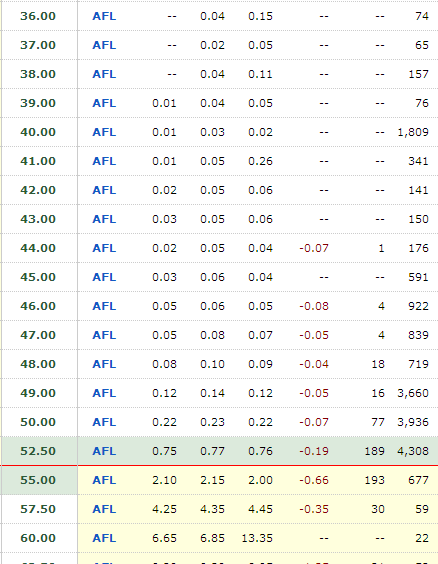Image resolution: width=438 pixels, height=564 pixels.
Task: Select the highlighted 52.50 strike price
Action: (x=38, y=451)
